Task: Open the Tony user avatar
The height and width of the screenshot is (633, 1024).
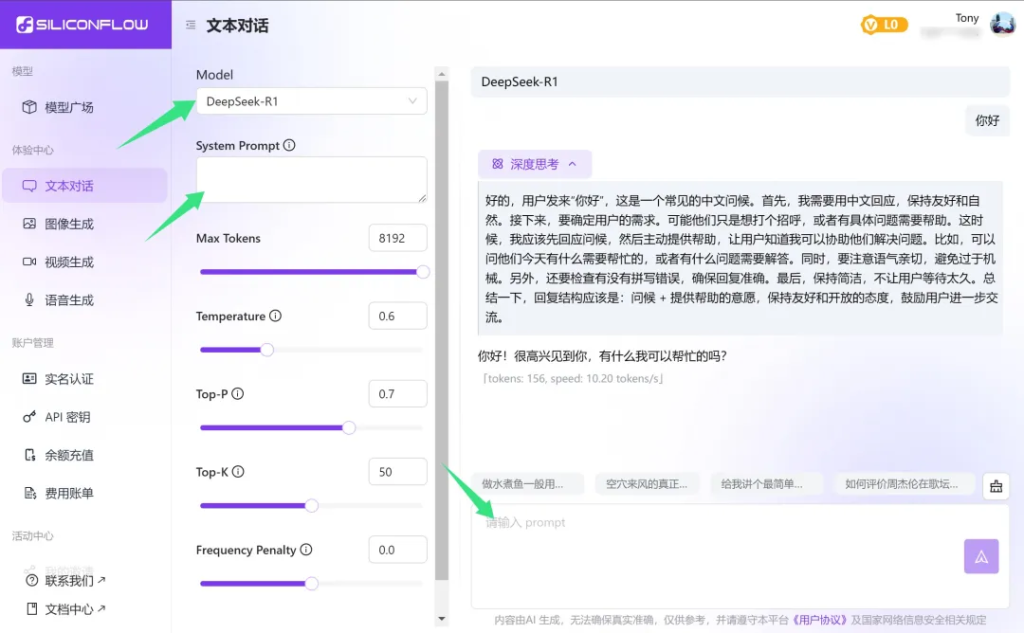Action: 1002,24
